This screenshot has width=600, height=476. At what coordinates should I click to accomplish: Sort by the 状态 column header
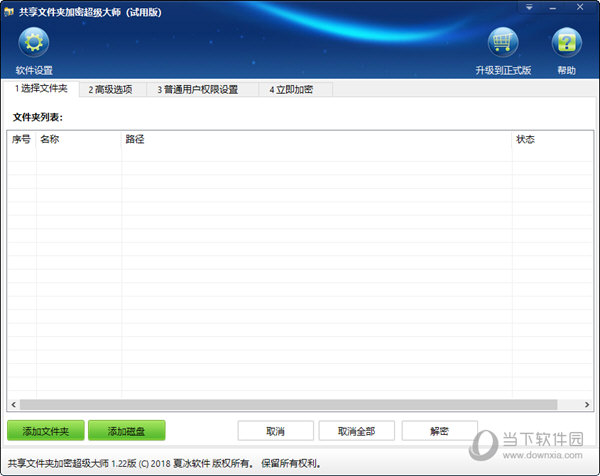[x=553, y=139]
